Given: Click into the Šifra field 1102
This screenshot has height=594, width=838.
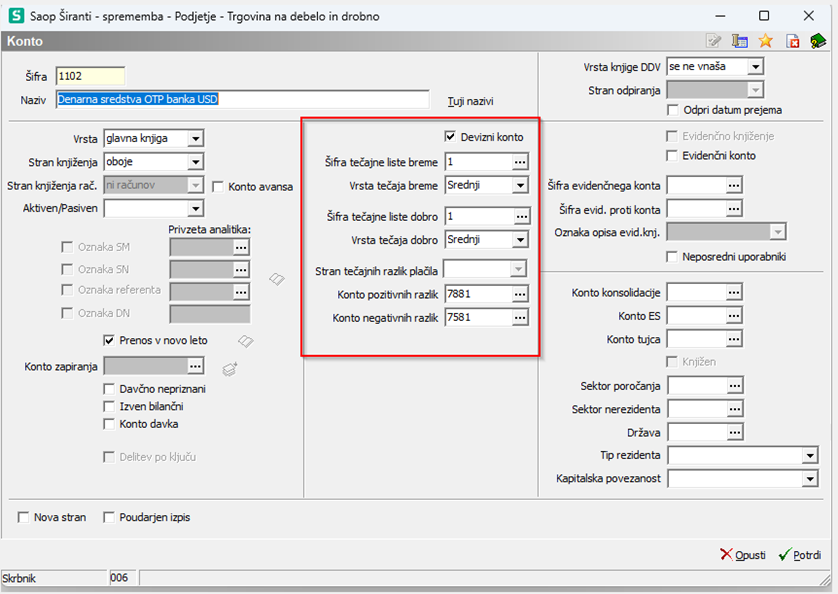Looking at the screenshot, I should [90, 76].
